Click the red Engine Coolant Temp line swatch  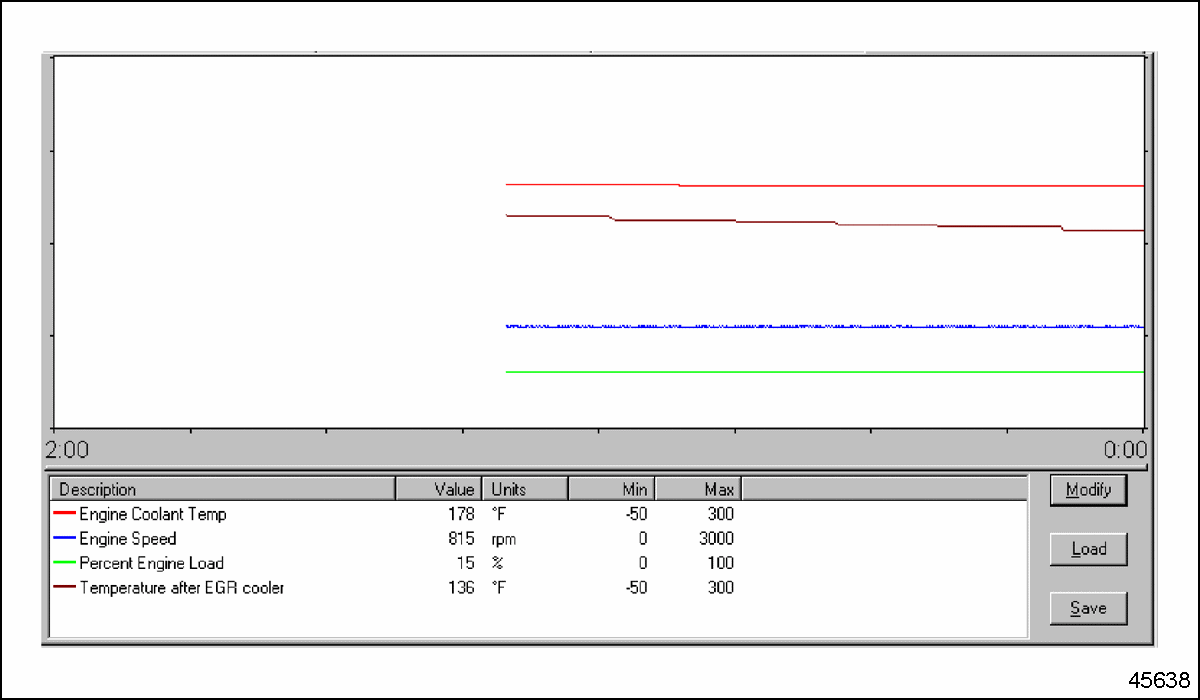pyautogui.click(x=65, y=514)
